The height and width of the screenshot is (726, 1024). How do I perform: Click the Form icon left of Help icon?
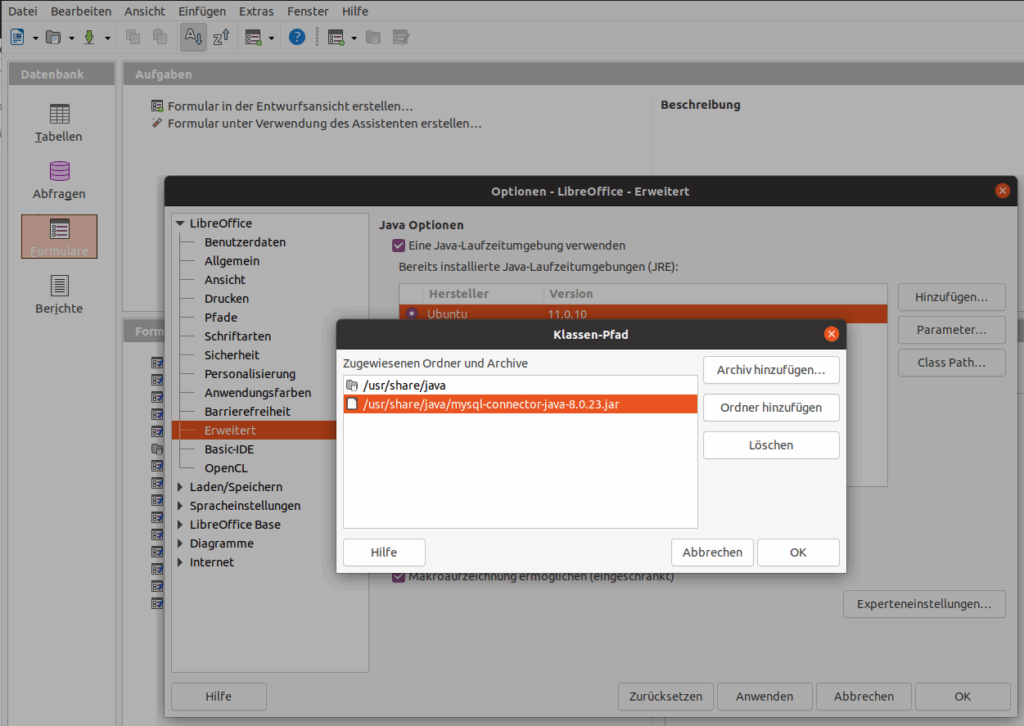click(253, 37)
